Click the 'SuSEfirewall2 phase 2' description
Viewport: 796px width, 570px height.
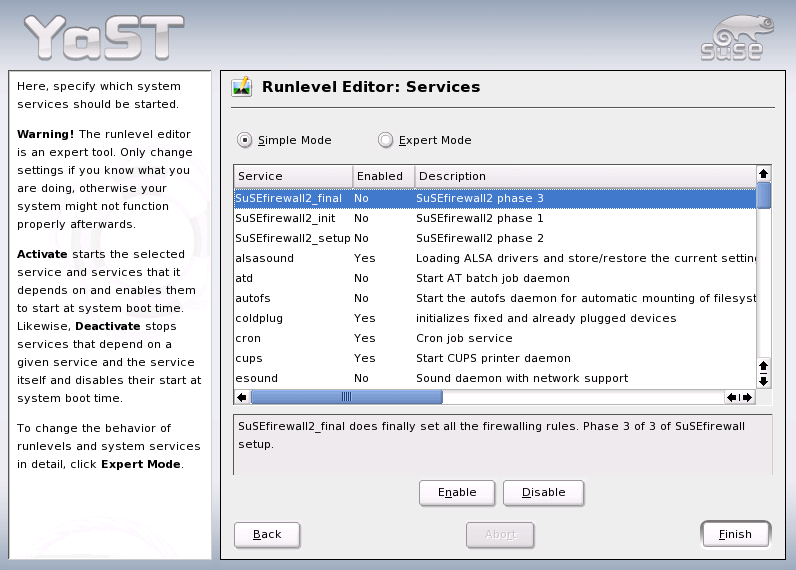[480, 238]
